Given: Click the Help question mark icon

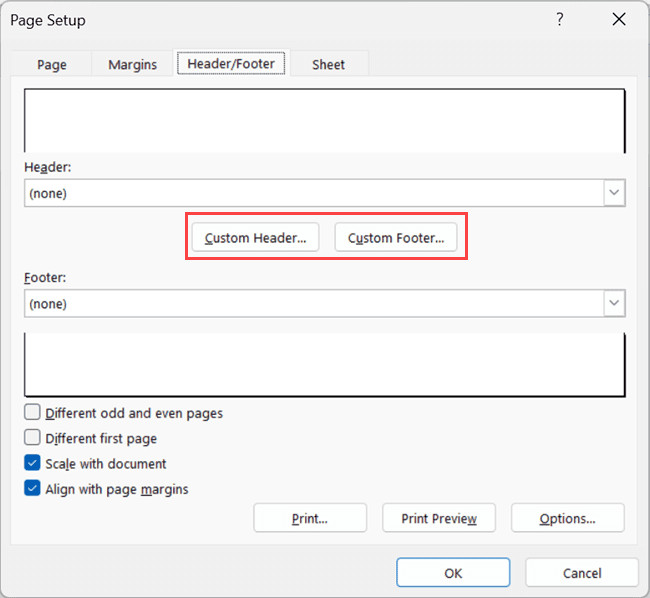Looking at the screenshot, I should [x=560, y=20].
